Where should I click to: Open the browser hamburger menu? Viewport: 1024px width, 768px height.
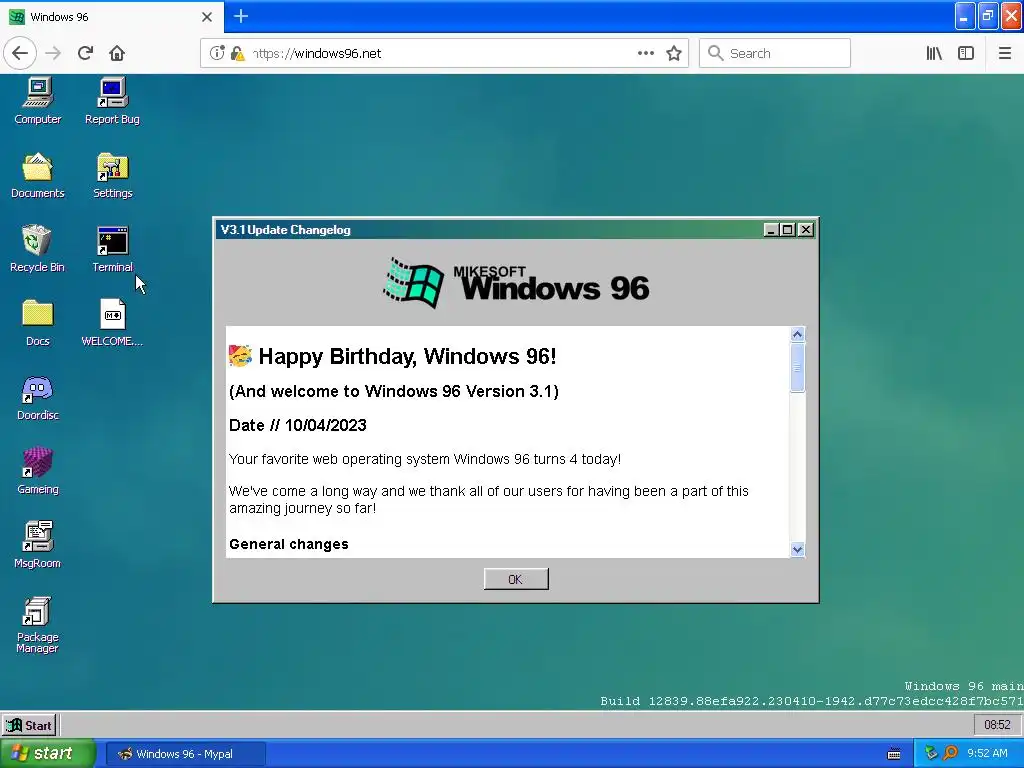(x=1004, y=53)
